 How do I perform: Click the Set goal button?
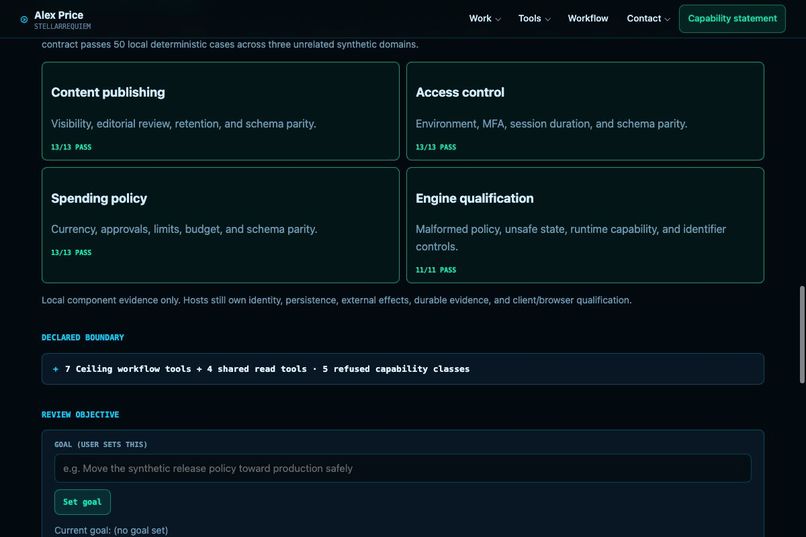click(82, 502)
